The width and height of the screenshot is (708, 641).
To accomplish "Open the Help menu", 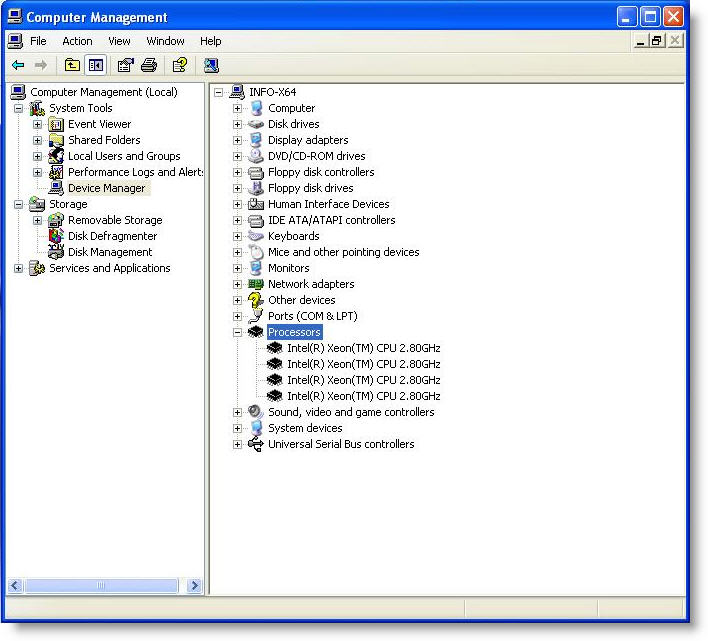I will (210, 41).
